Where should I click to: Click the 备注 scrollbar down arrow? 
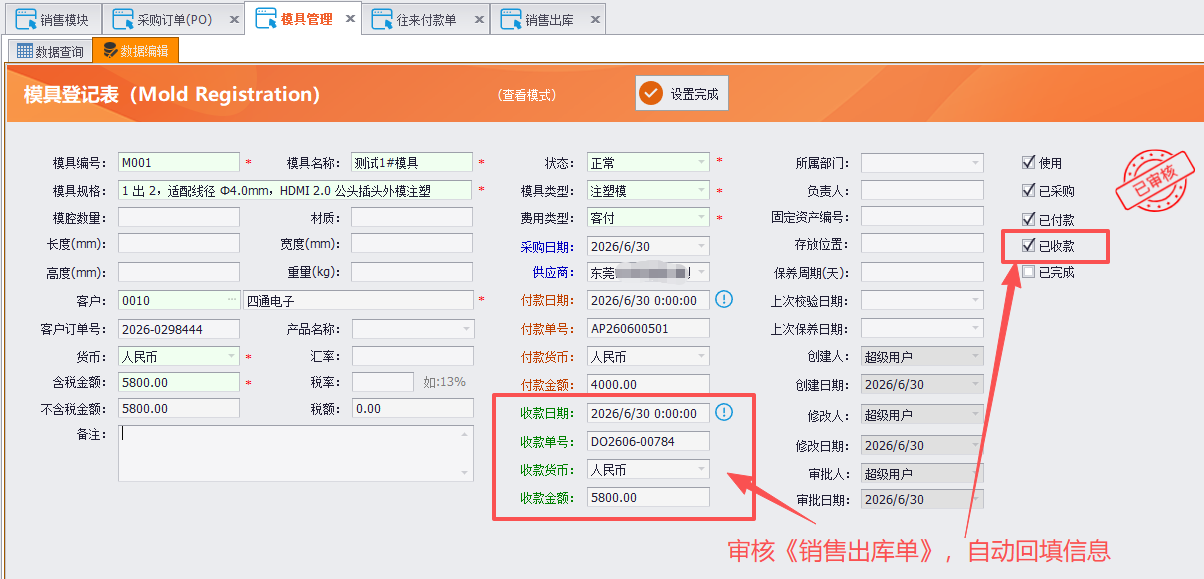(466, 473)
